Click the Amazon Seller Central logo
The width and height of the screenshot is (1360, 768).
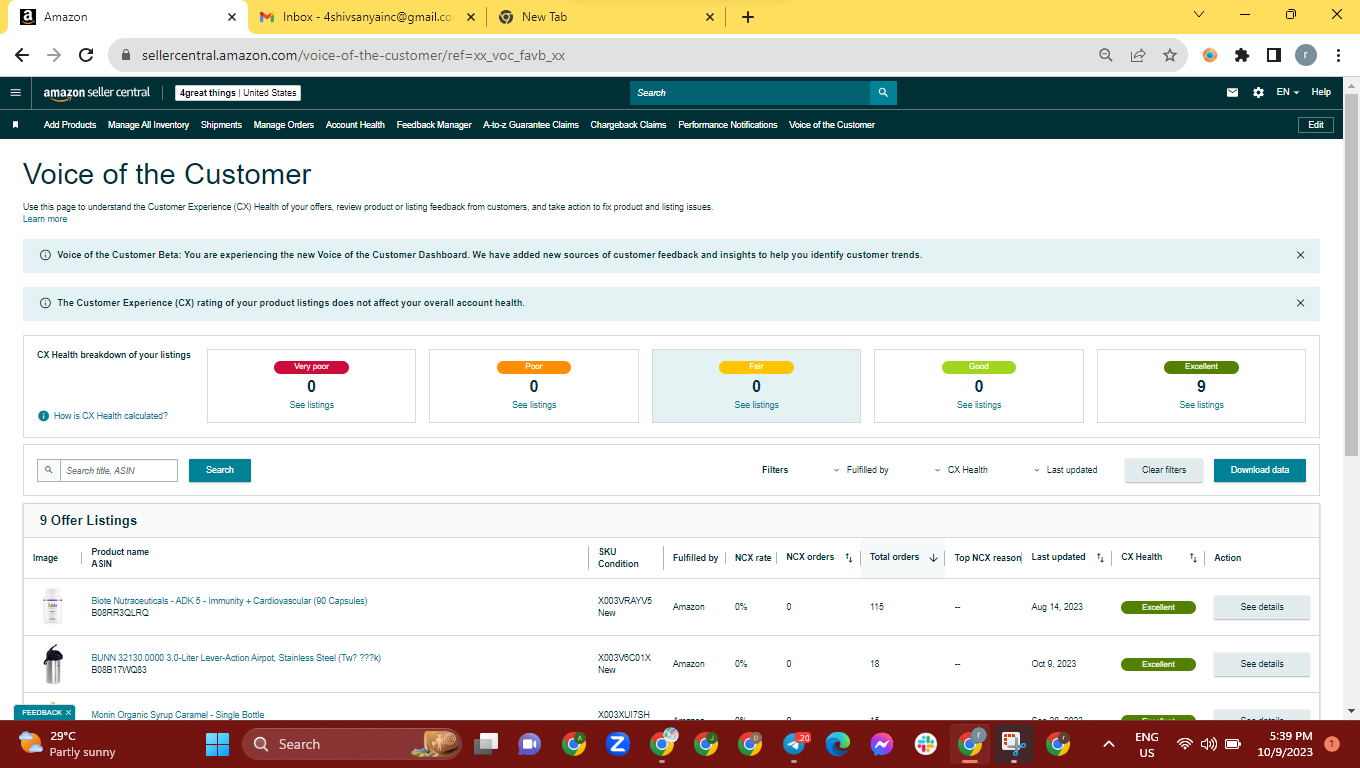coord(96,93)
